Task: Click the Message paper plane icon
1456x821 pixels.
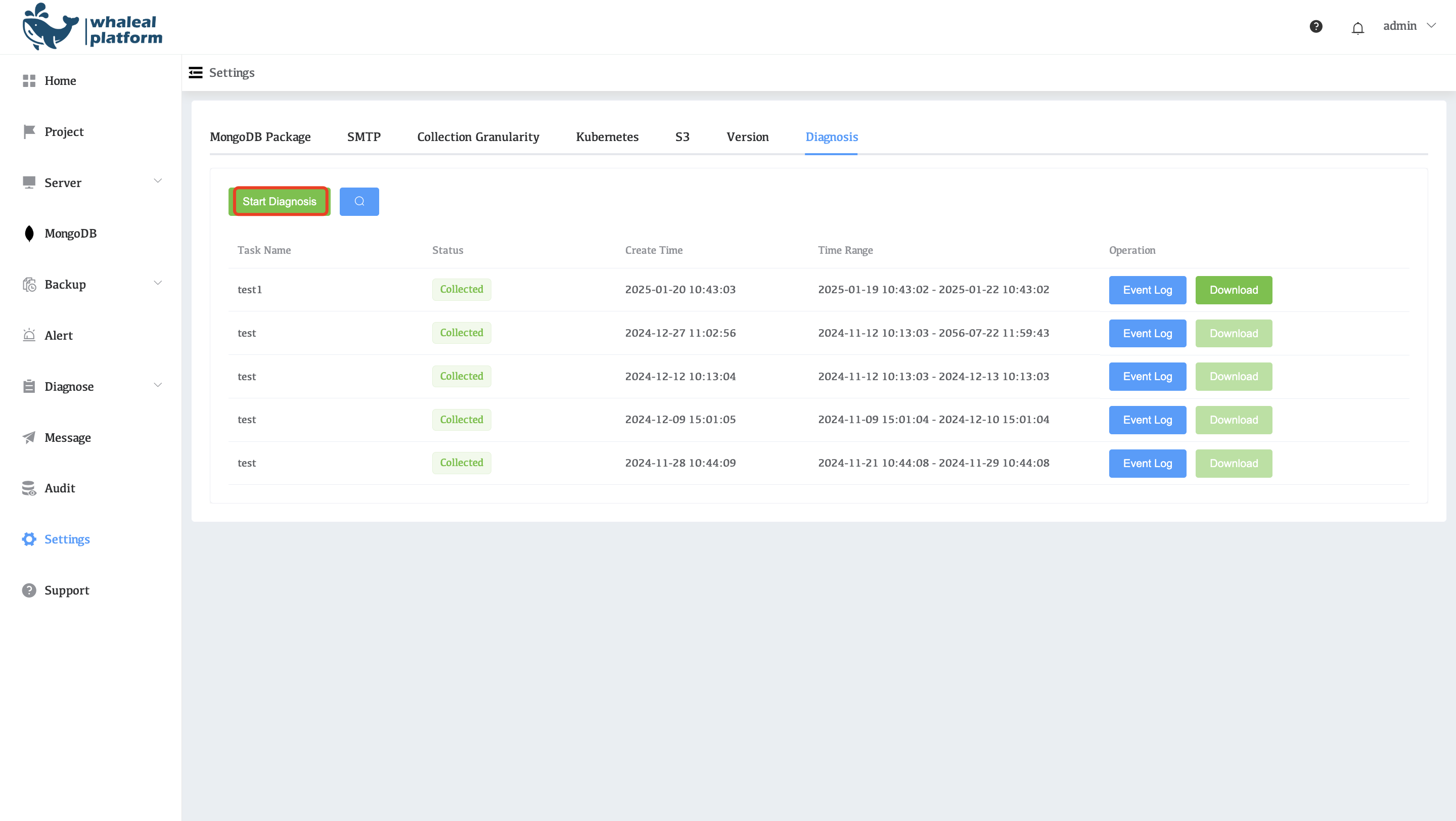Action: pos(29,437)
